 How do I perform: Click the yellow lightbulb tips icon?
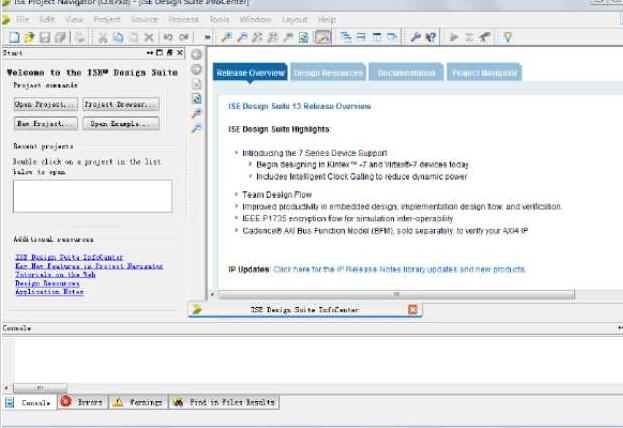pos(507,37)
